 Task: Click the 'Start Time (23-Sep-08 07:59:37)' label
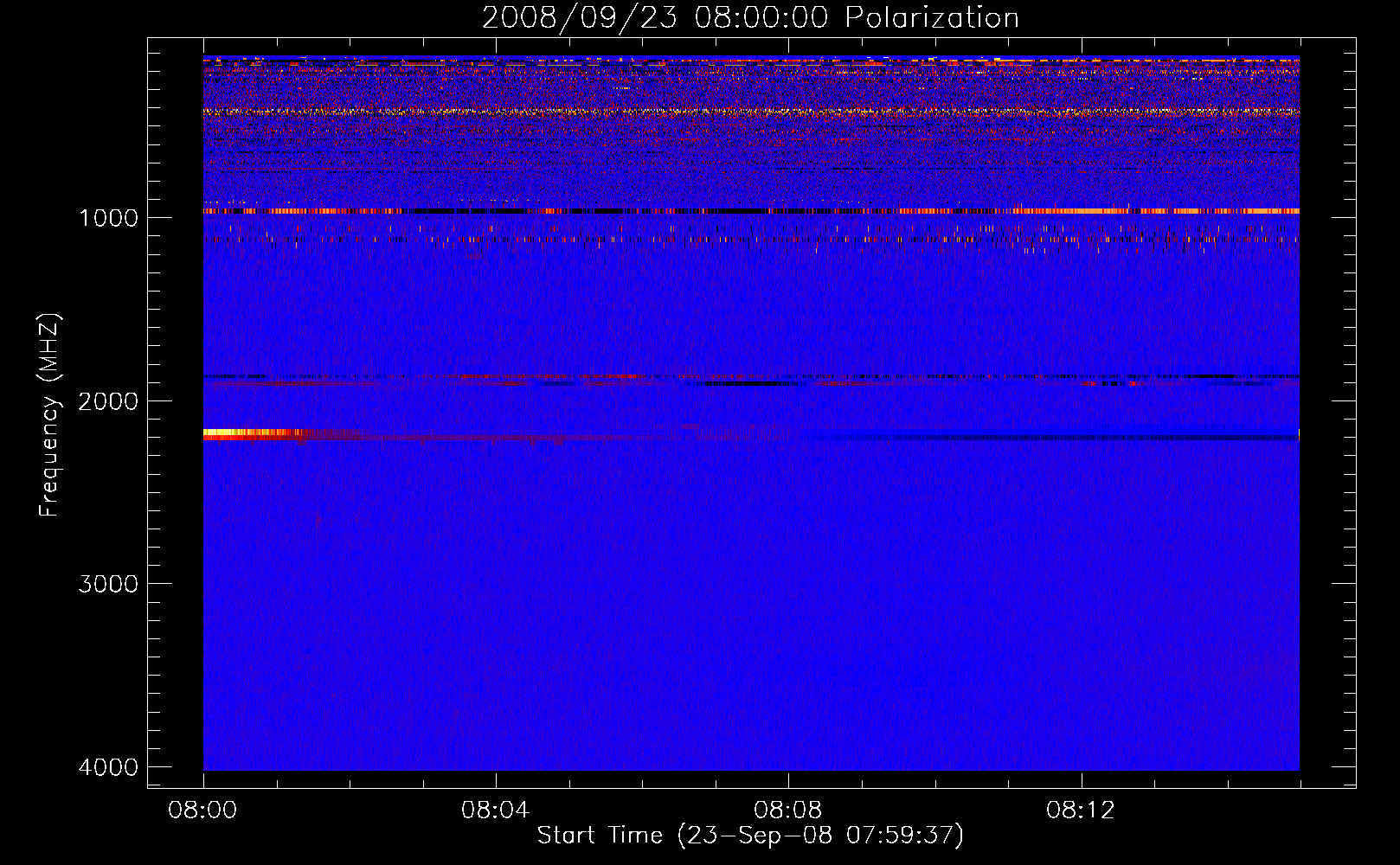750,836
